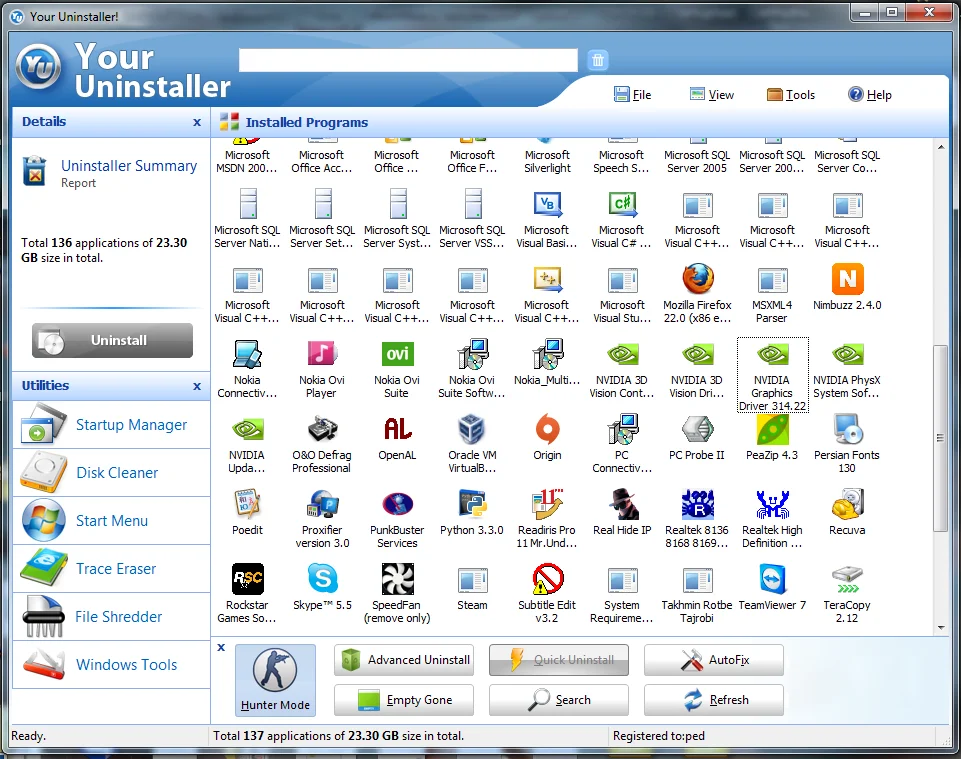Select the NVIDIA Update icon
961x759 pixels.
click(248, 429)
